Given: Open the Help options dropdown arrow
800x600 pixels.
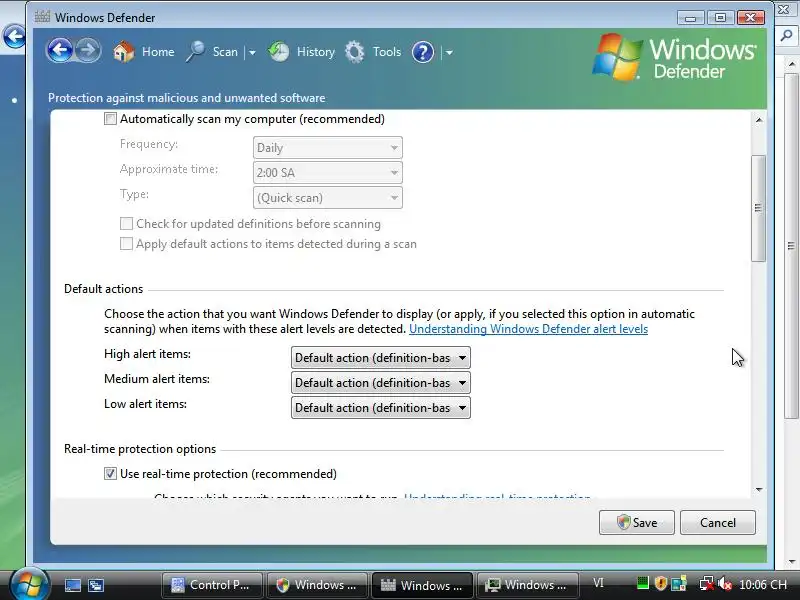Looking at the screenshot, I should click(x=449, y=52).
